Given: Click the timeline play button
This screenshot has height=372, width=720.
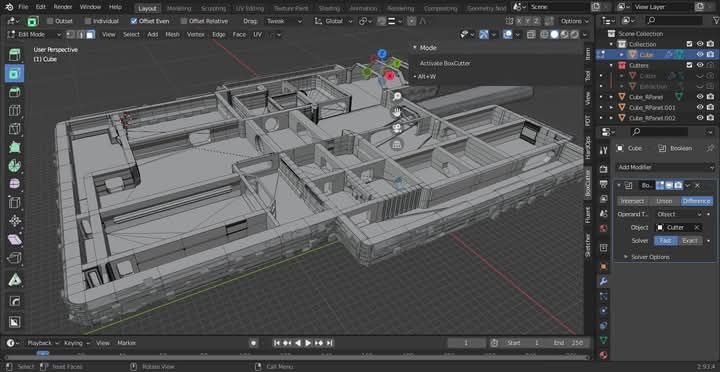Looking at the screenshot, I should click(x=308, y=343).
